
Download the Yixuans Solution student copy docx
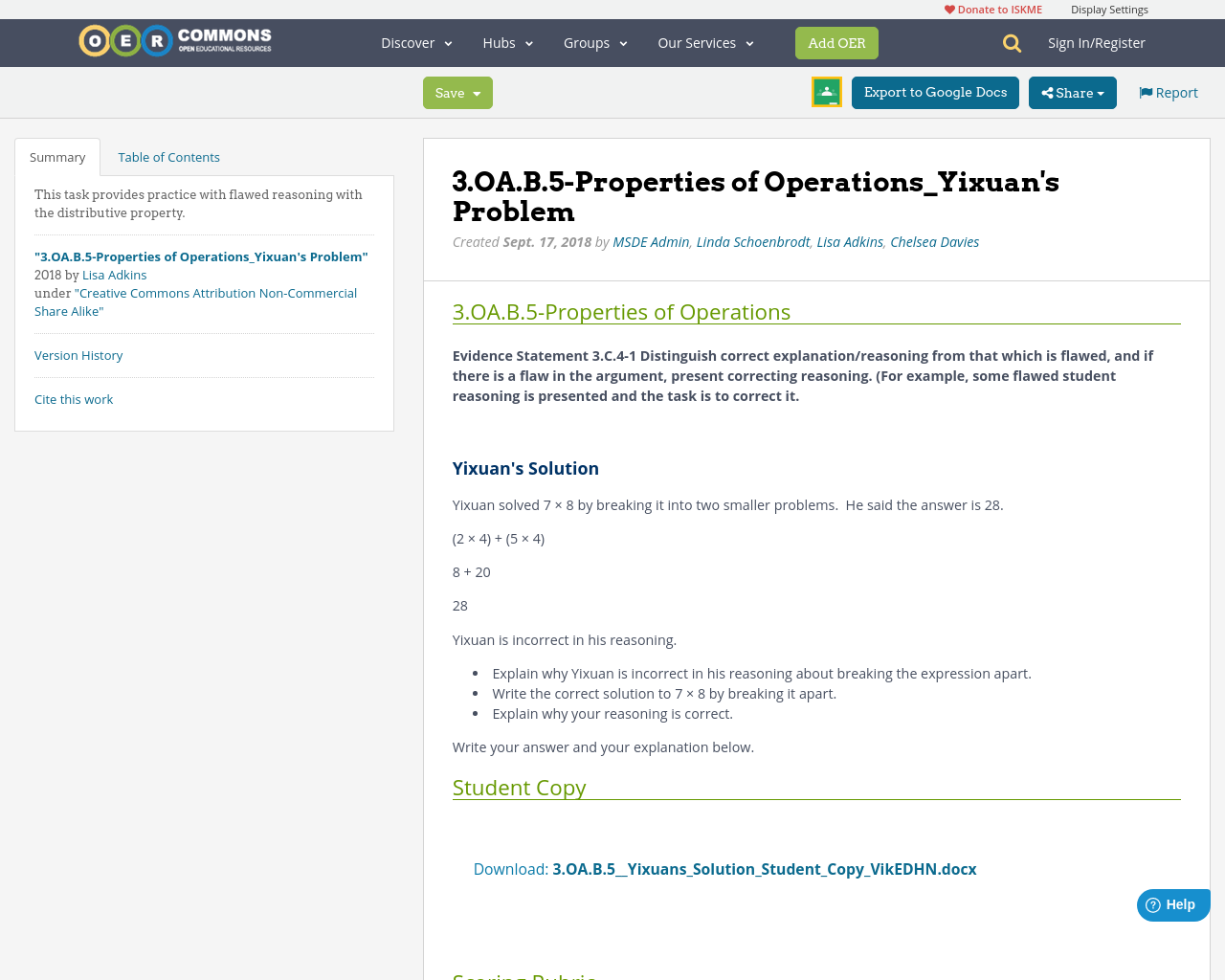click(764, 868)
